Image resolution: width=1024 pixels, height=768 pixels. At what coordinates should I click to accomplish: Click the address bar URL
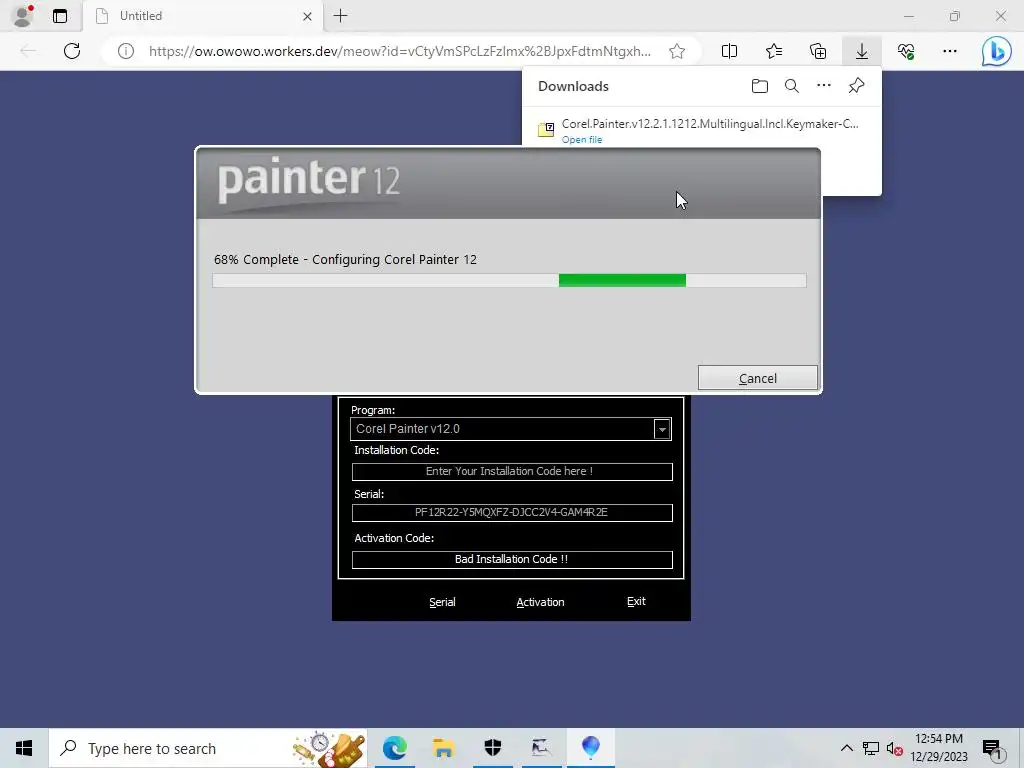coord(399,51)
